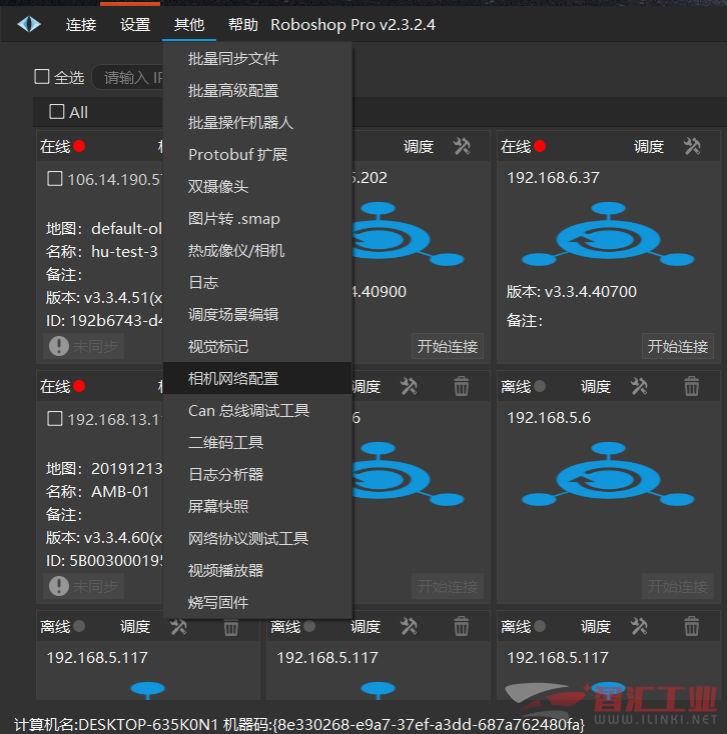
Task: Open the 连接 menu
Action: point(81,24)
